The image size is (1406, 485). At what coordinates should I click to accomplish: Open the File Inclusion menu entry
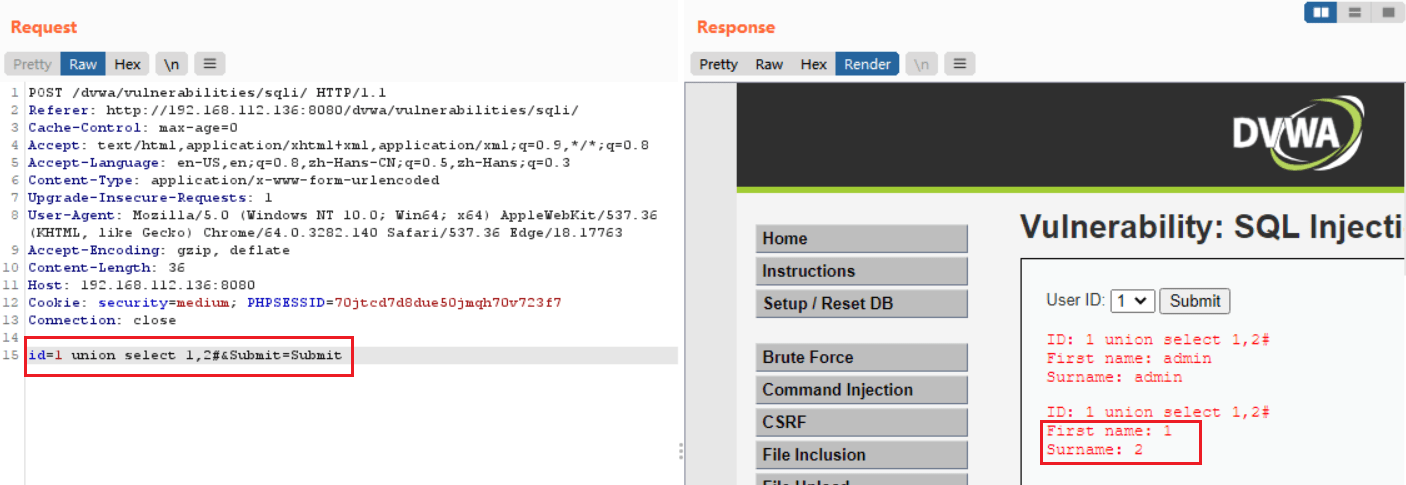pyautogui.click(x=862, y=455)
